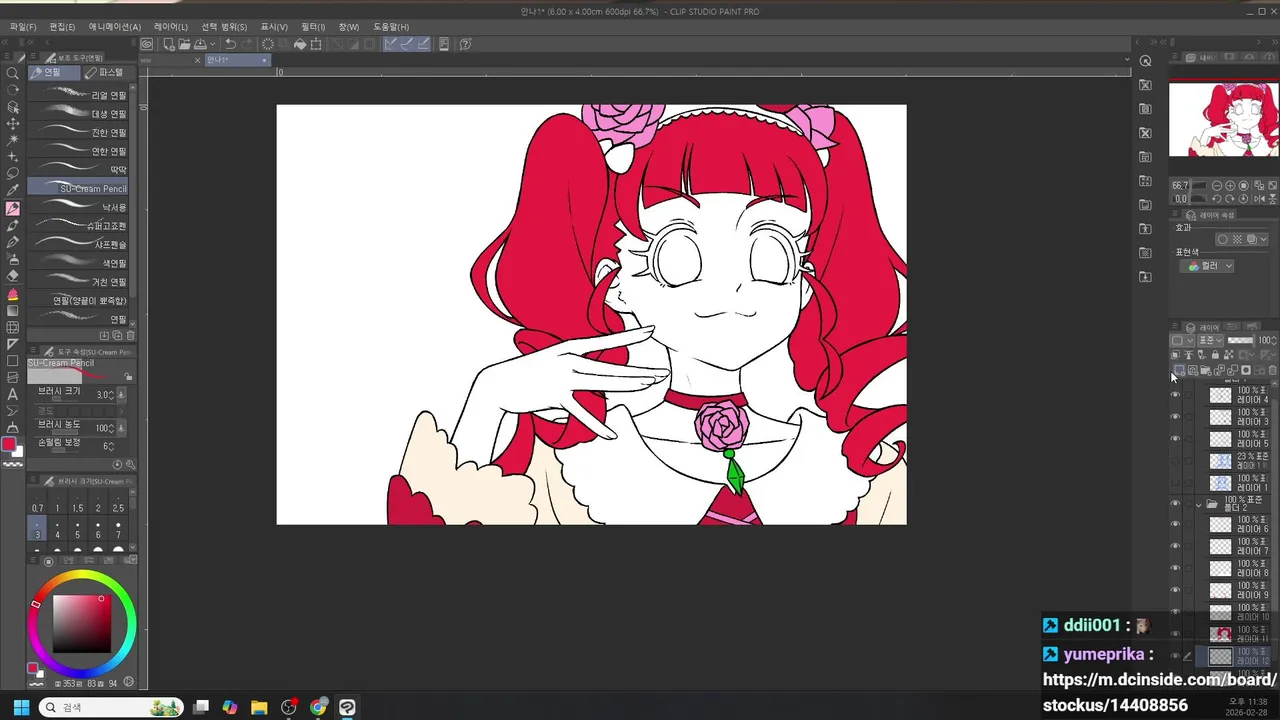Viewport: 1280px width, 720px height.
Task: Click the help question mark icon in the command bar
Action: click(465, 44)
